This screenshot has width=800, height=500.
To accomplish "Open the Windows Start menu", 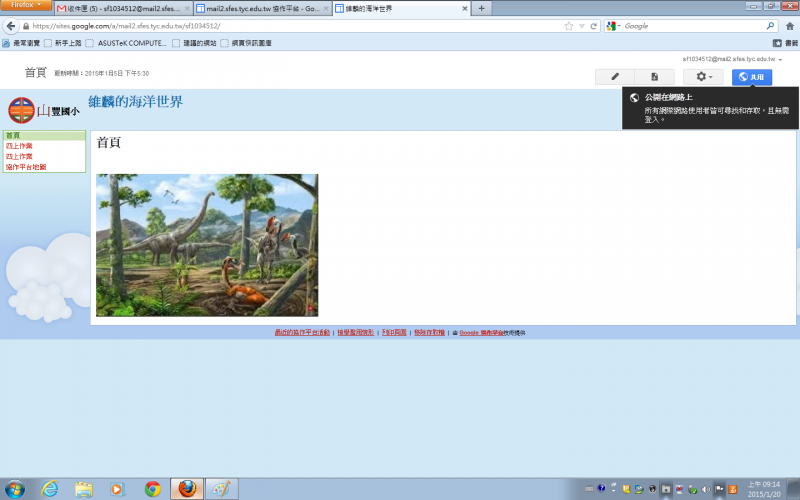I will (x=14, y=489).
